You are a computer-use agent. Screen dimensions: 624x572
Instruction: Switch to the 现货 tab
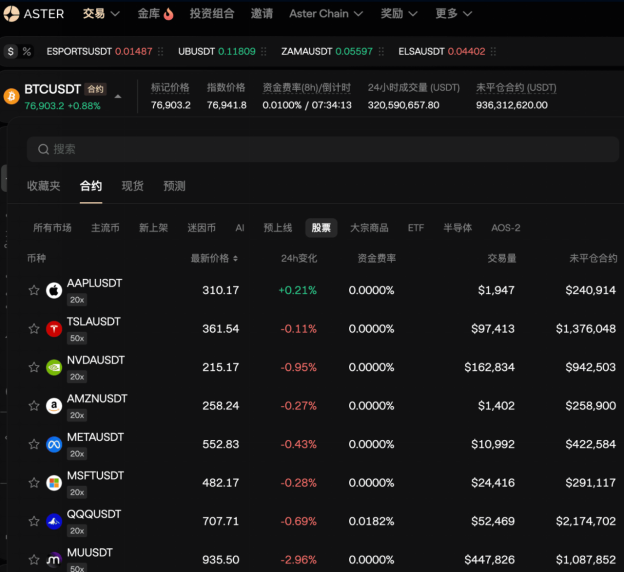tap(133, 186)
